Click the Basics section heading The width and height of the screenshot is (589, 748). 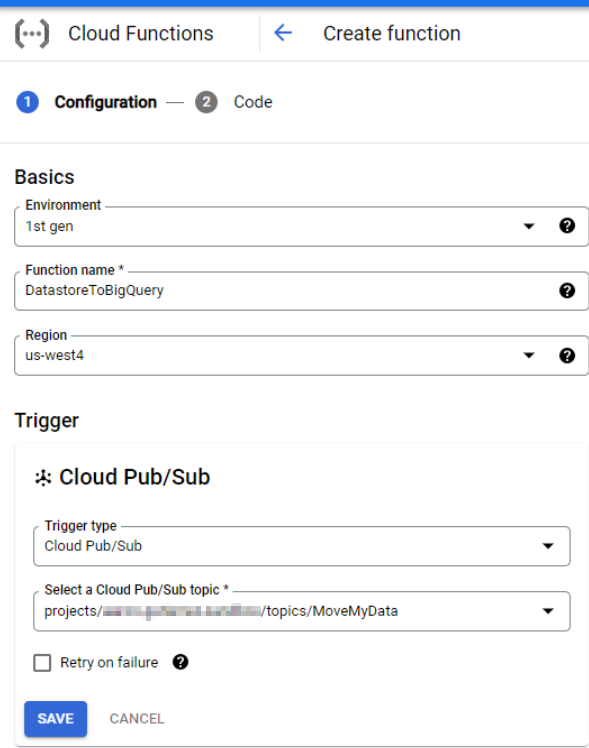[x=44, y=177]
